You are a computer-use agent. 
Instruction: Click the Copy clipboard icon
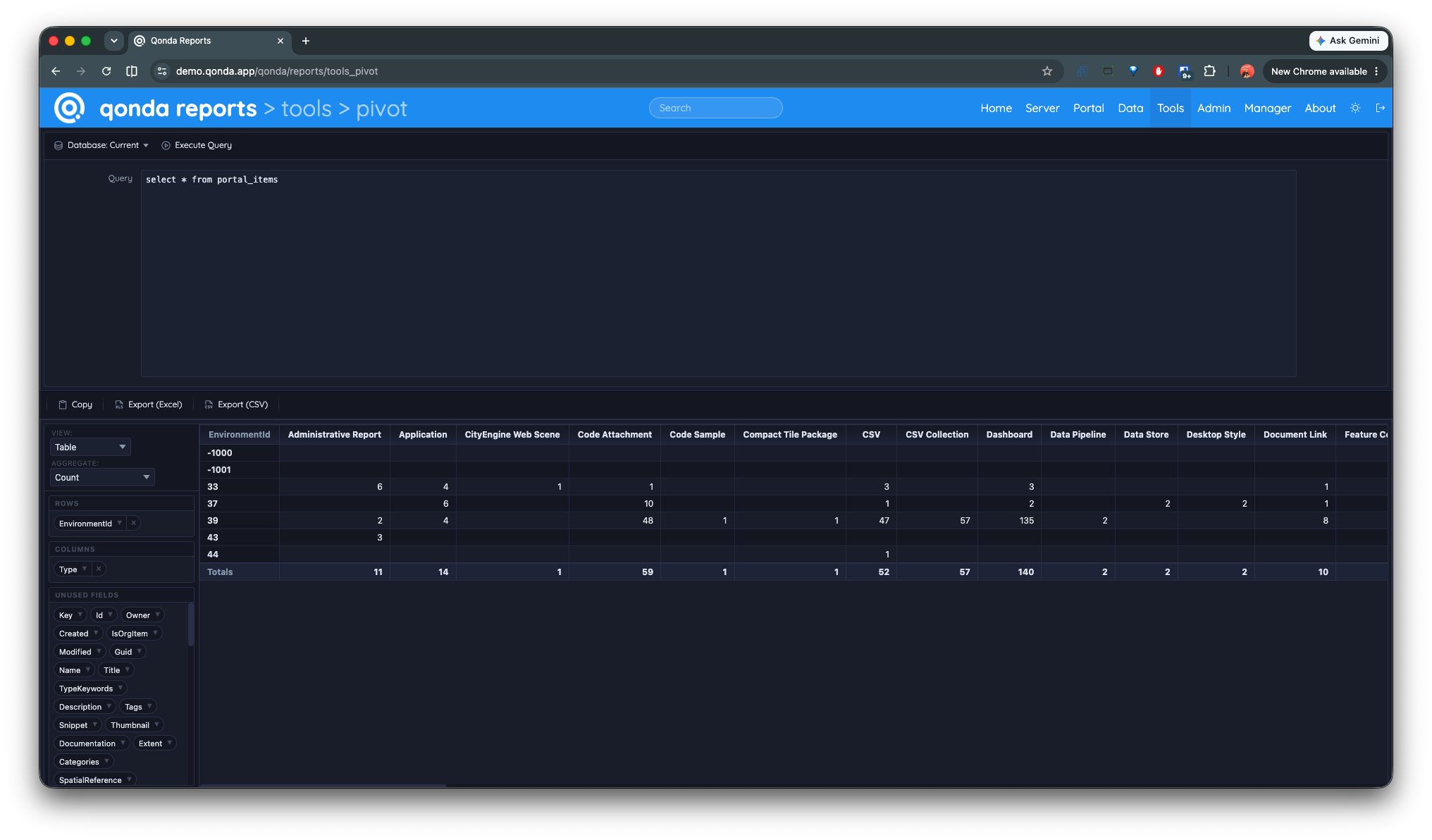(63, 404)
